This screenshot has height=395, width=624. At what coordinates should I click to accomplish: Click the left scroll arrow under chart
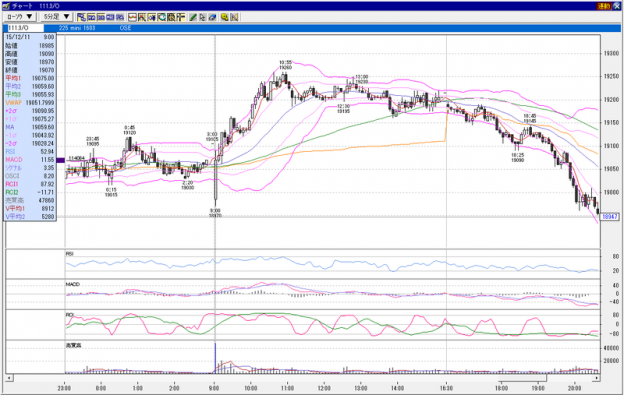[9, 377]
